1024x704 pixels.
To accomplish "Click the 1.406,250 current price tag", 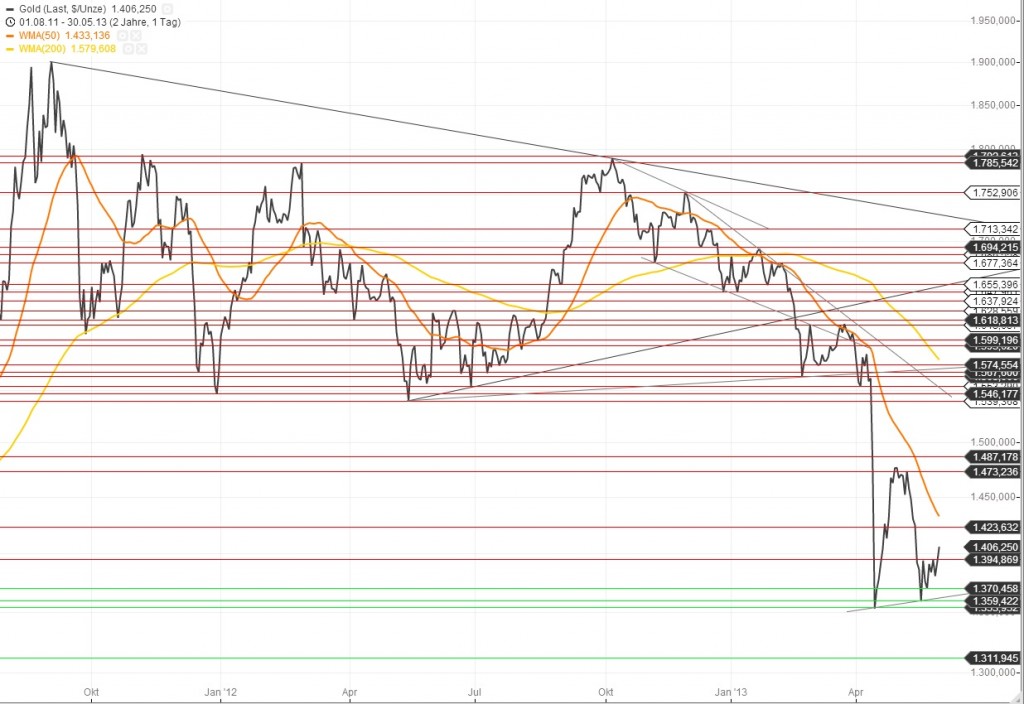I will (993, 547).
